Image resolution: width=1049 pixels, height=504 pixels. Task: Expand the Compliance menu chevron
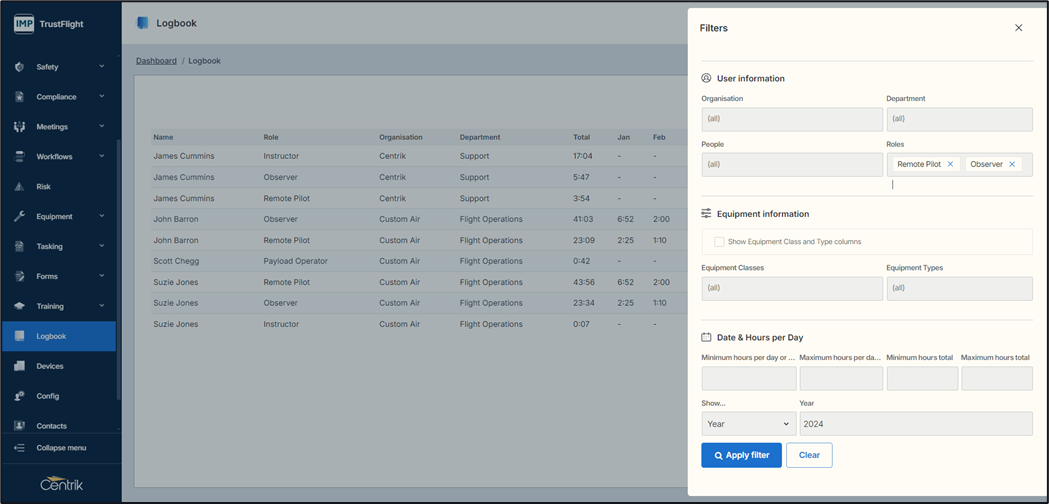[x=101, y=97]
